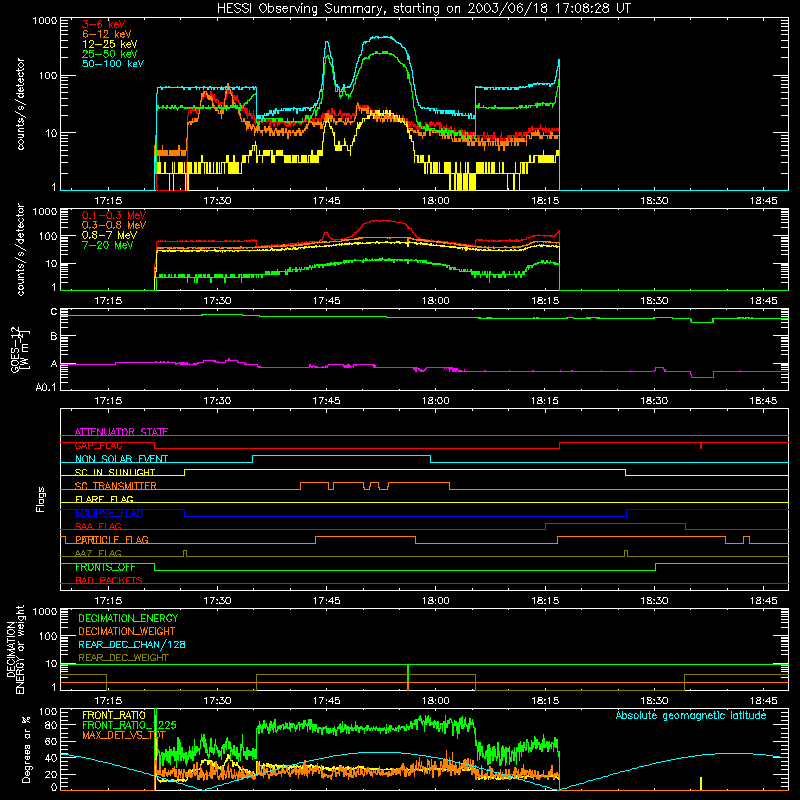Select the 3-6 keV legend label
Viewport: 800px width, 800px height.
(103, 24)
